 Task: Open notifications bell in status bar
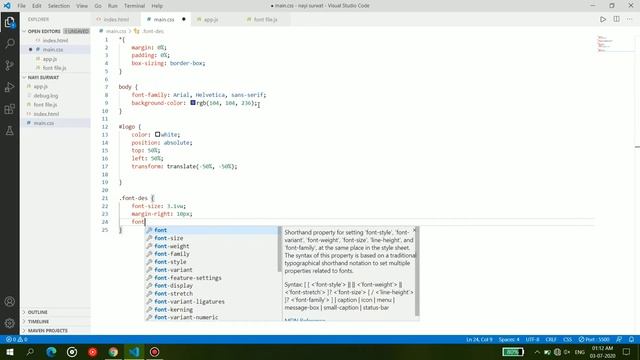pyautogui.click(x=631, y=339)
